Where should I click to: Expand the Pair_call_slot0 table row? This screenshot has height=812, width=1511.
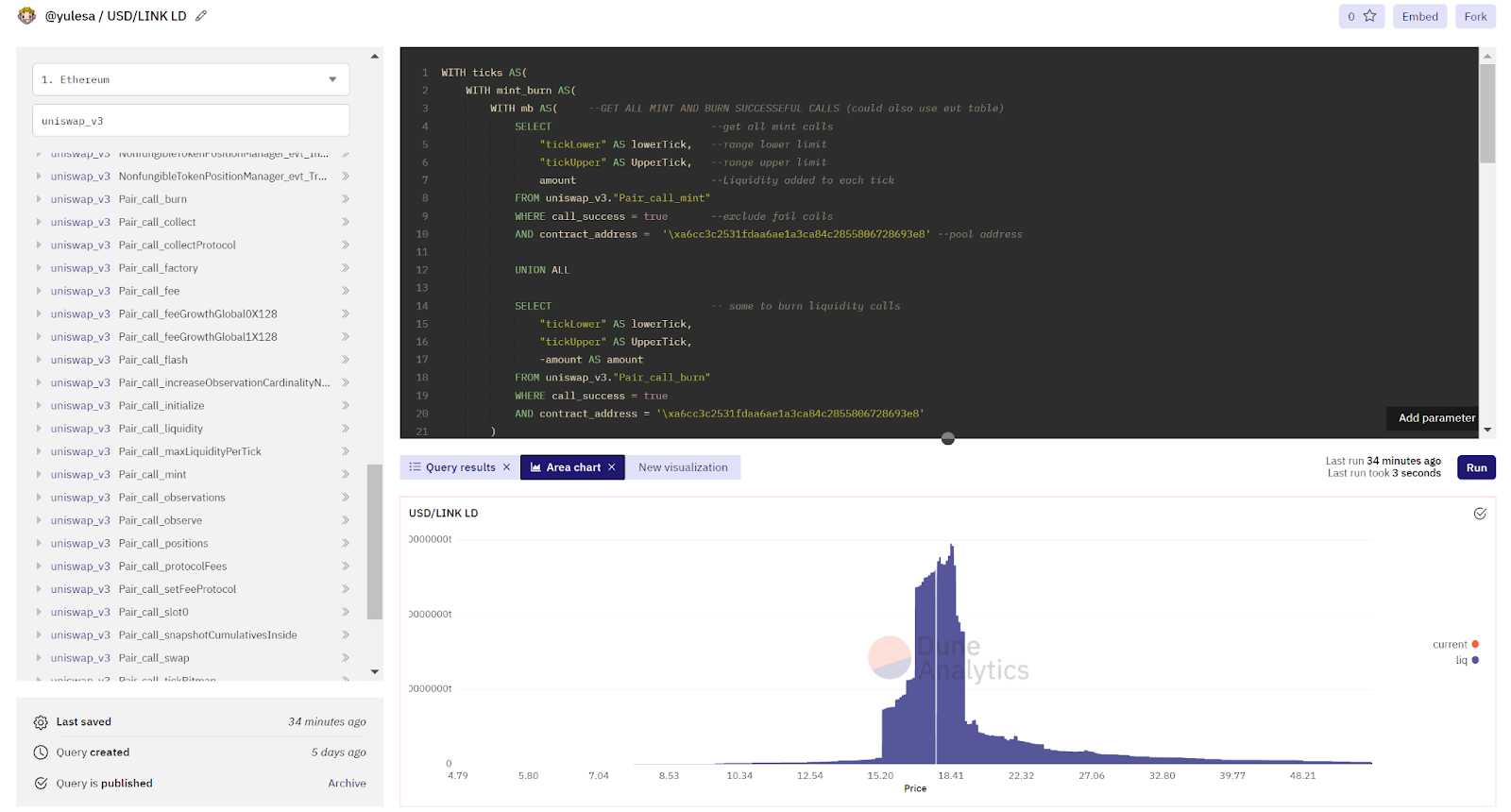pyautogui.click(x=39, y=612)
